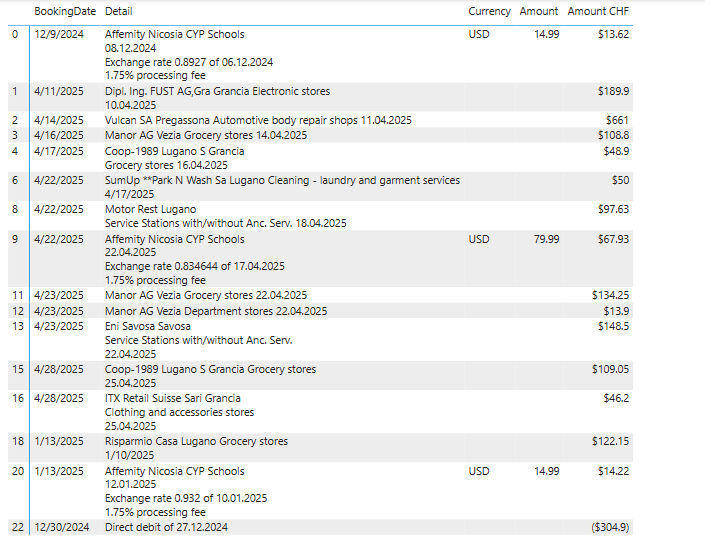Select the Manor AG Department stores row
This screenshot has width=705, height=554.
click(x=320, y=311)
